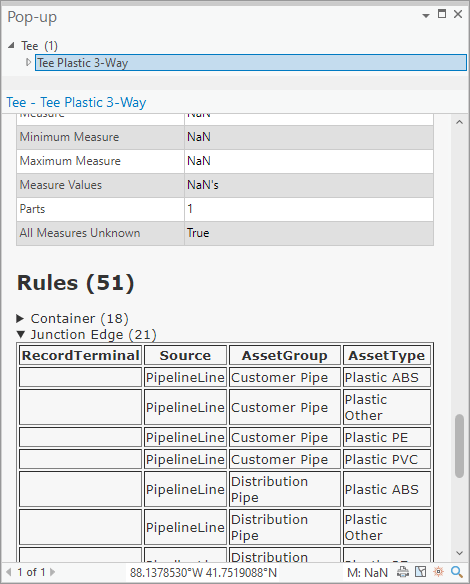The width and height of the screenshot is (470, 584).
Task: Click the vertical scrollbar thumb
Action: point(460,445)
